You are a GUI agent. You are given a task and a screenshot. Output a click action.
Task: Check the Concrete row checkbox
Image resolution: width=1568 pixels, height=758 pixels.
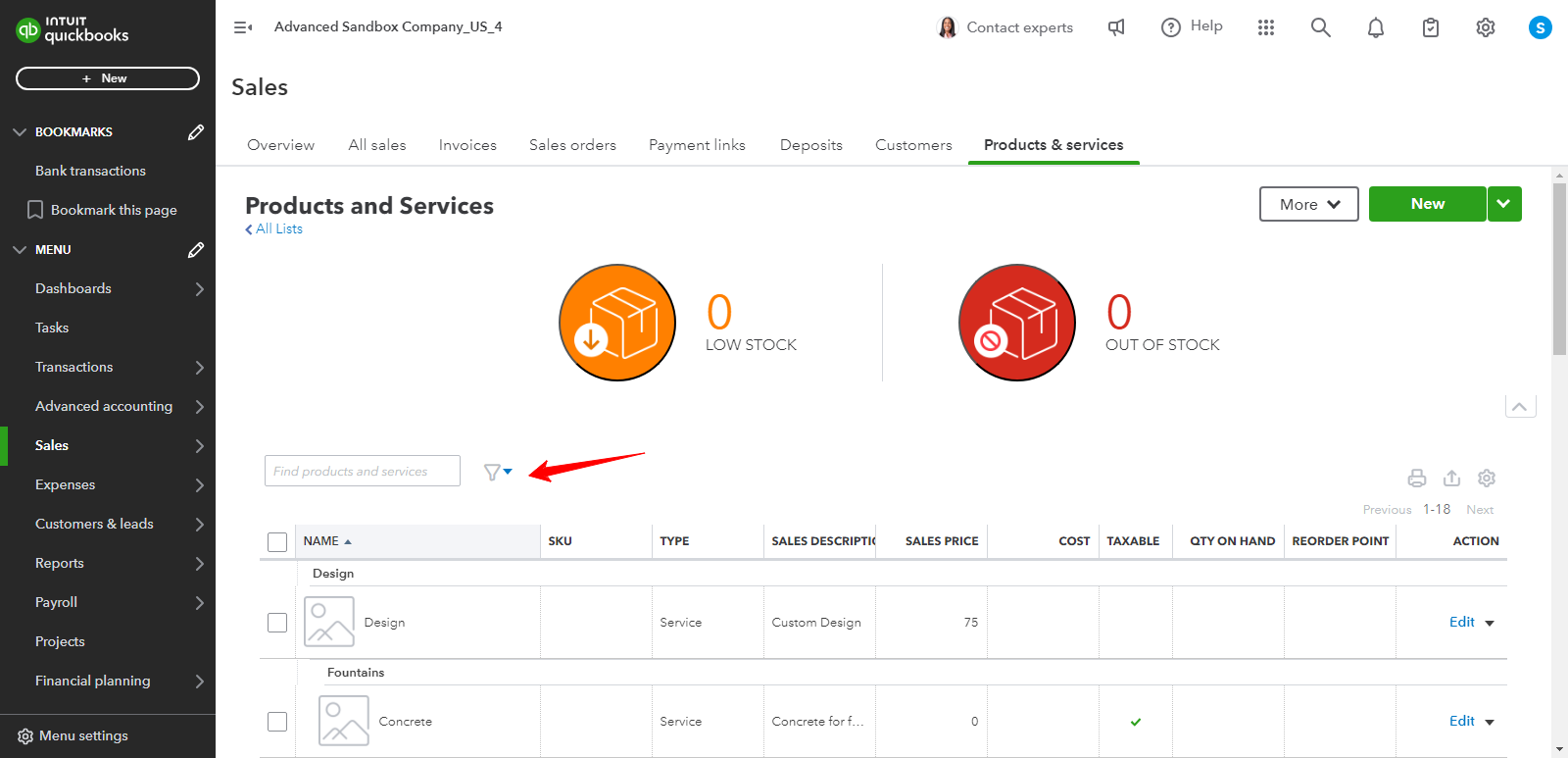[x=277, y=722]
